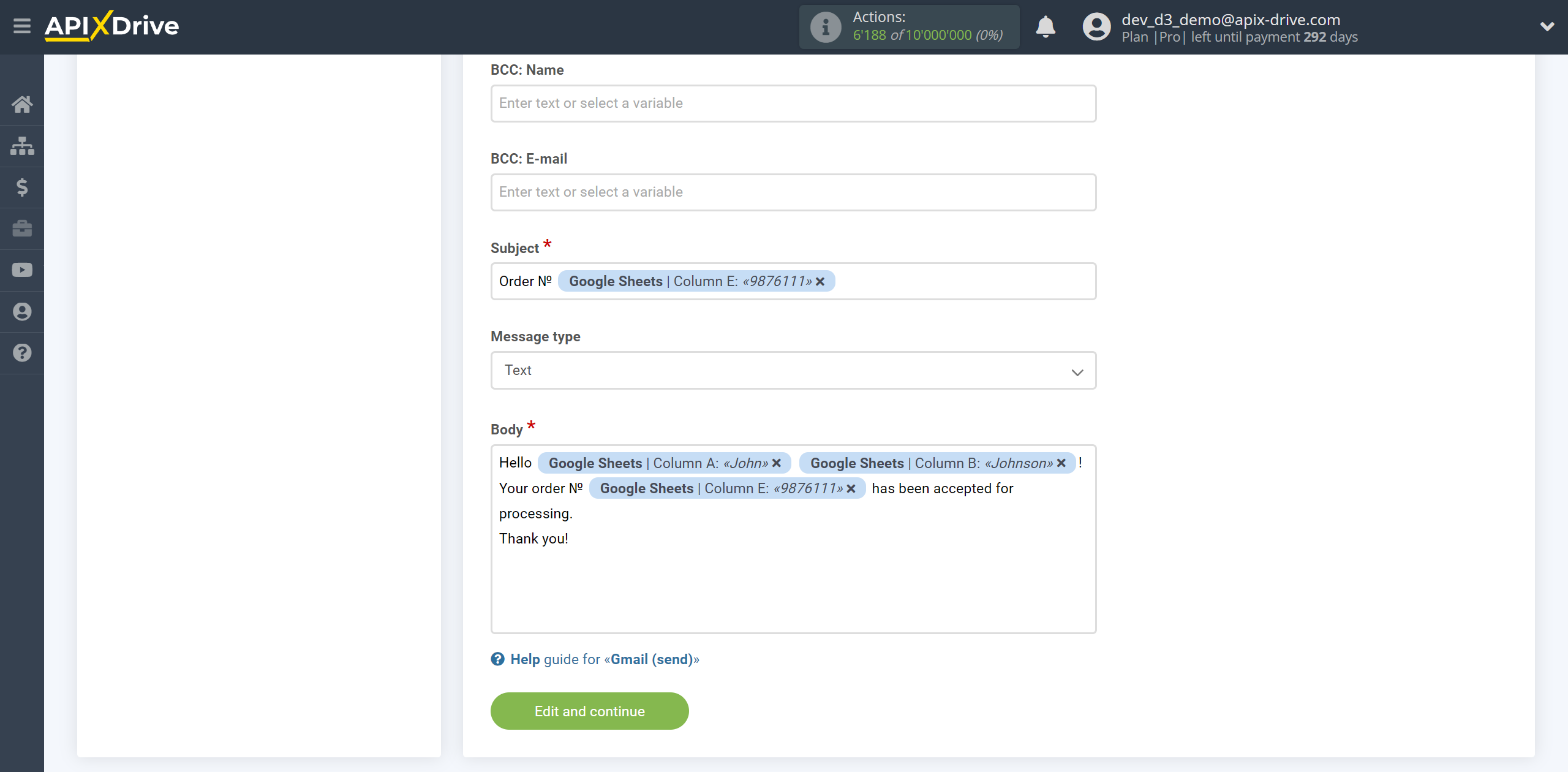This screenshot has width=1568, height=772.
Task: Click the Actions info icon
Action: pyautogui.click(x=826, y=27)
